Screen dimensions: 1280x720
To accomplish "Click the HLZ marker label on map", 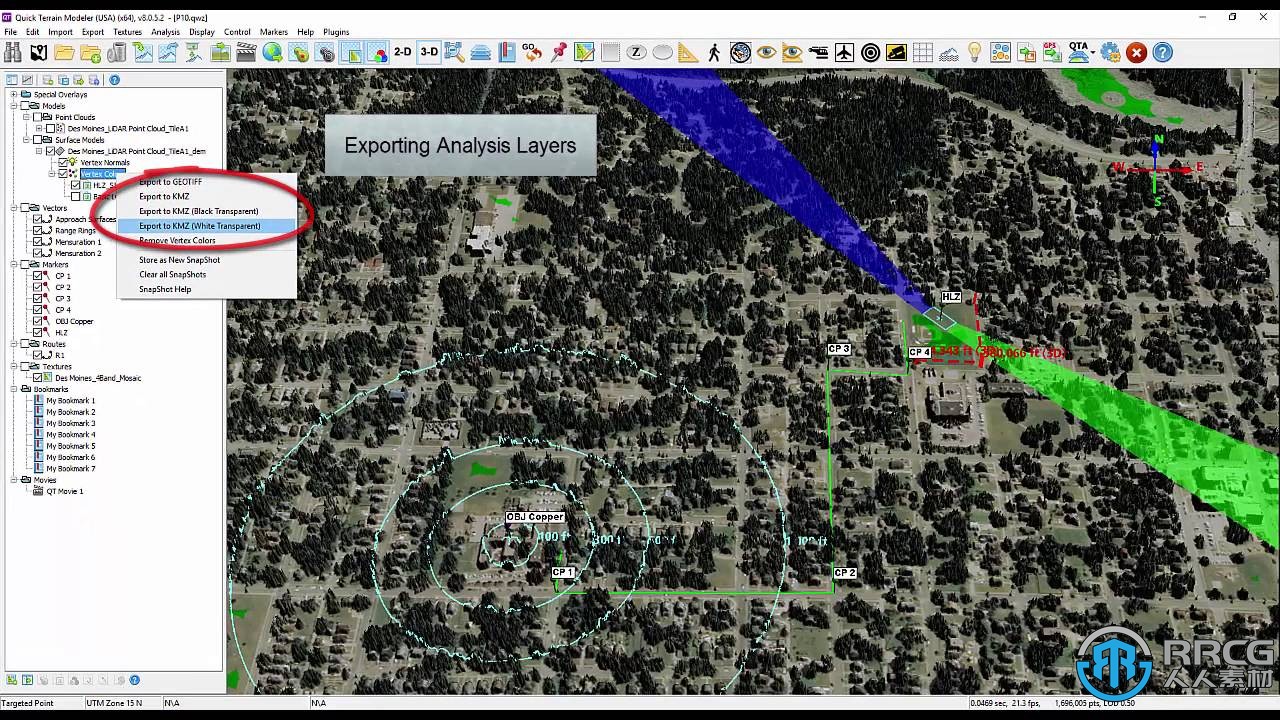I will point(951,297).
